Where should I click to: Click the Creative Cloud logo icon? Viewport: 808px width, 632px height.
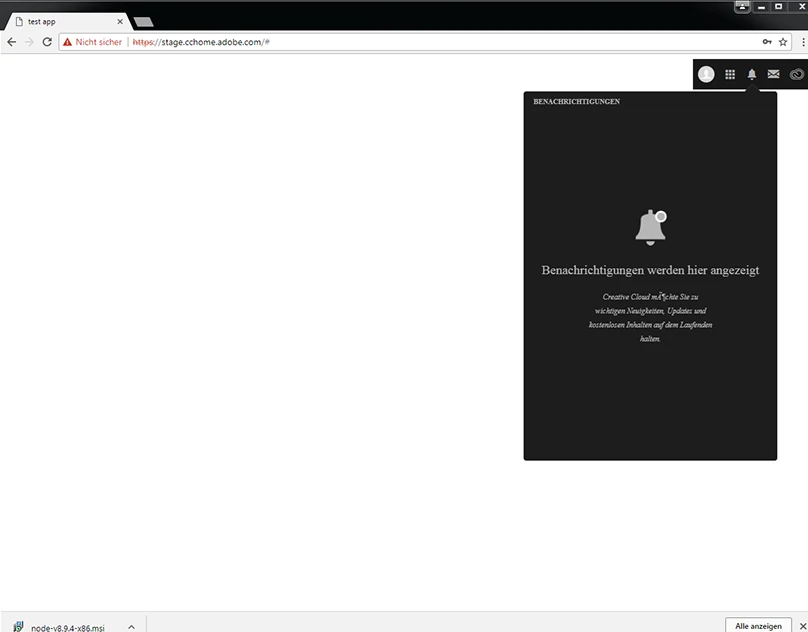tap(796, 74)
